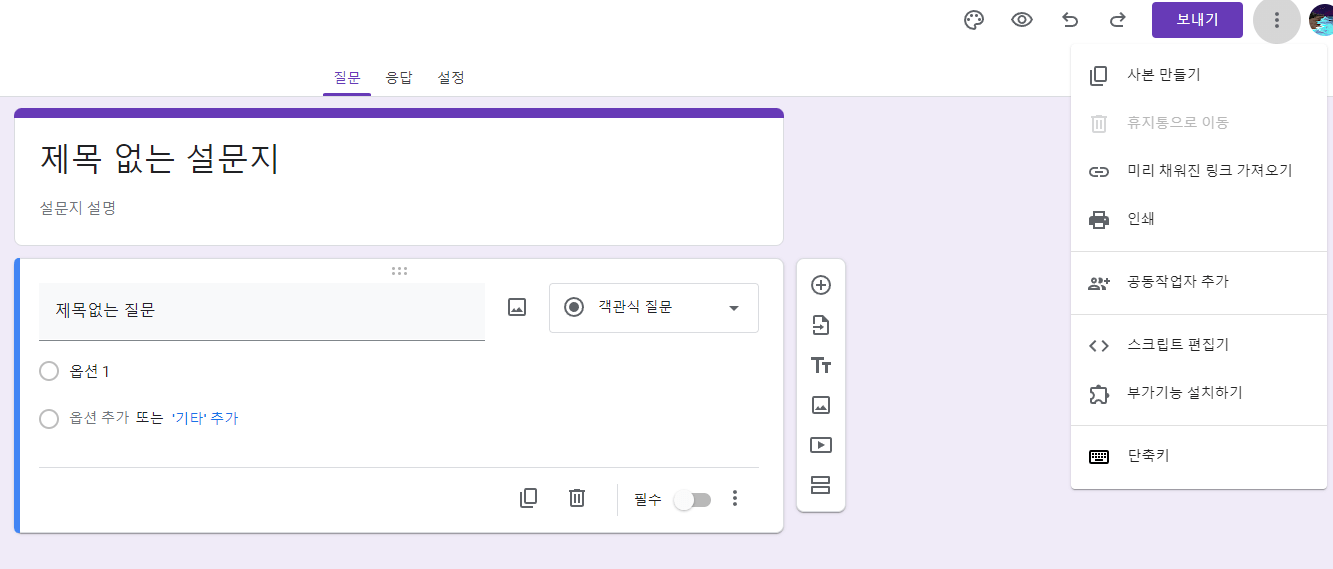Select 미리 채워진 링크 가져오기
This screenshot has height=569, width=1333.
pyautogui.click(x=1199, y=171)
